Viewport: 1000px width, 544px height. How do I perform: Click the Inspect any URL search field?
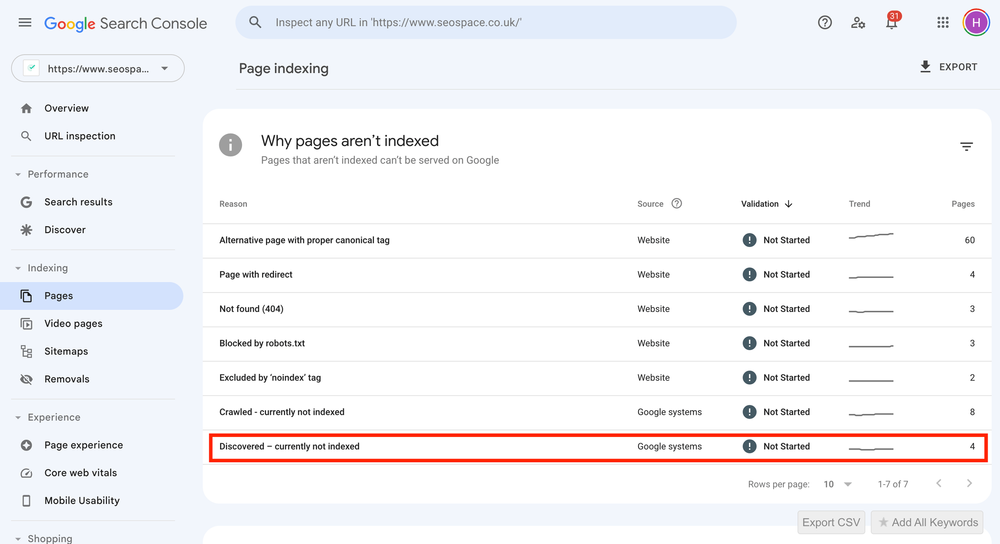point(486,22)
